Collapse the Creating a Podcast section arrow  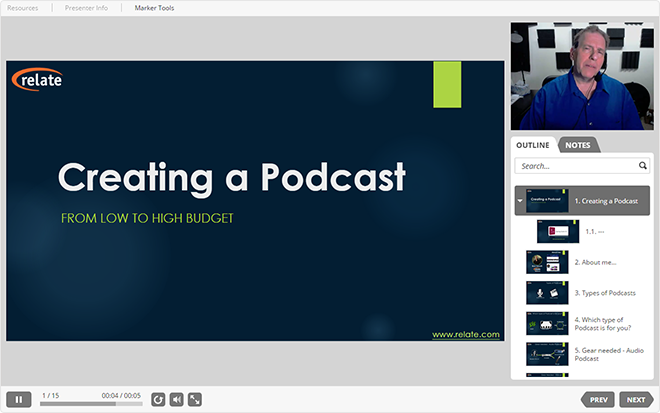click(520, 201)
